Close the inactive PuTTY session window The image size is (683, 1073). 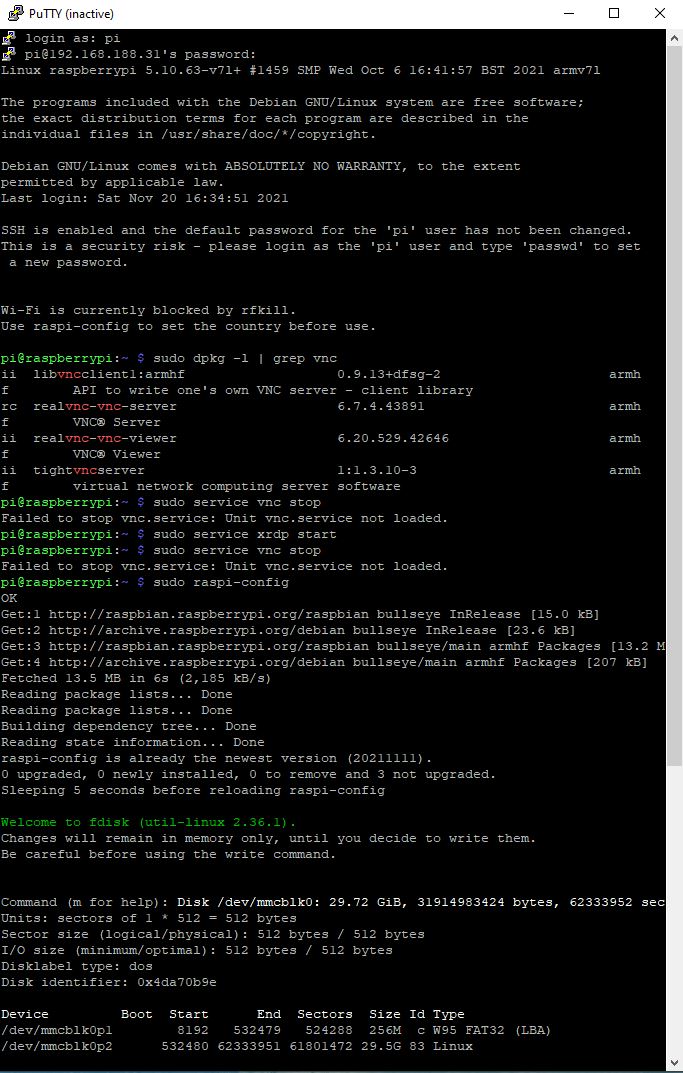coord(660,14)
